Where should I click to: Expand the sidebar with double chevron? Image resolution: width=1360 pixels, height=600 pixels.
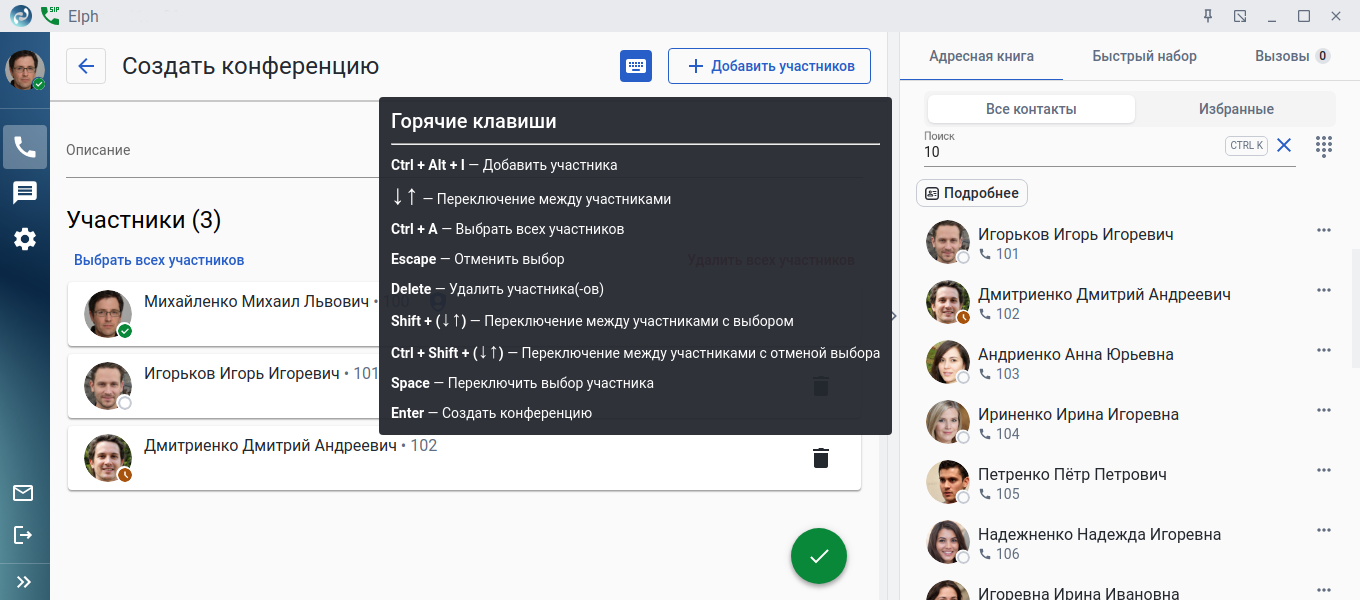coord(24,581)
